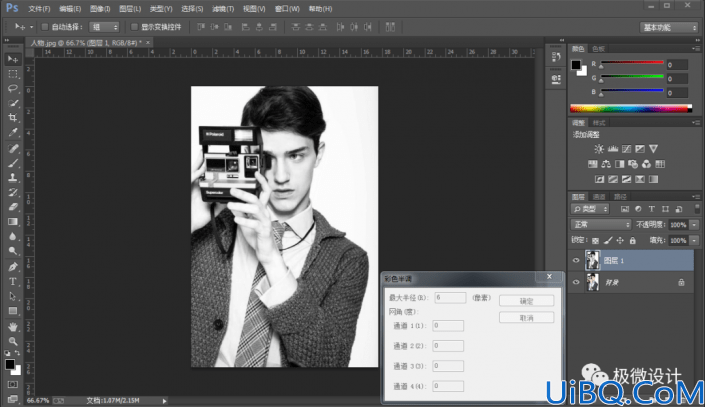Select the History Brush tool
Viewport: 705px width, 407px height.
(13, 192)
